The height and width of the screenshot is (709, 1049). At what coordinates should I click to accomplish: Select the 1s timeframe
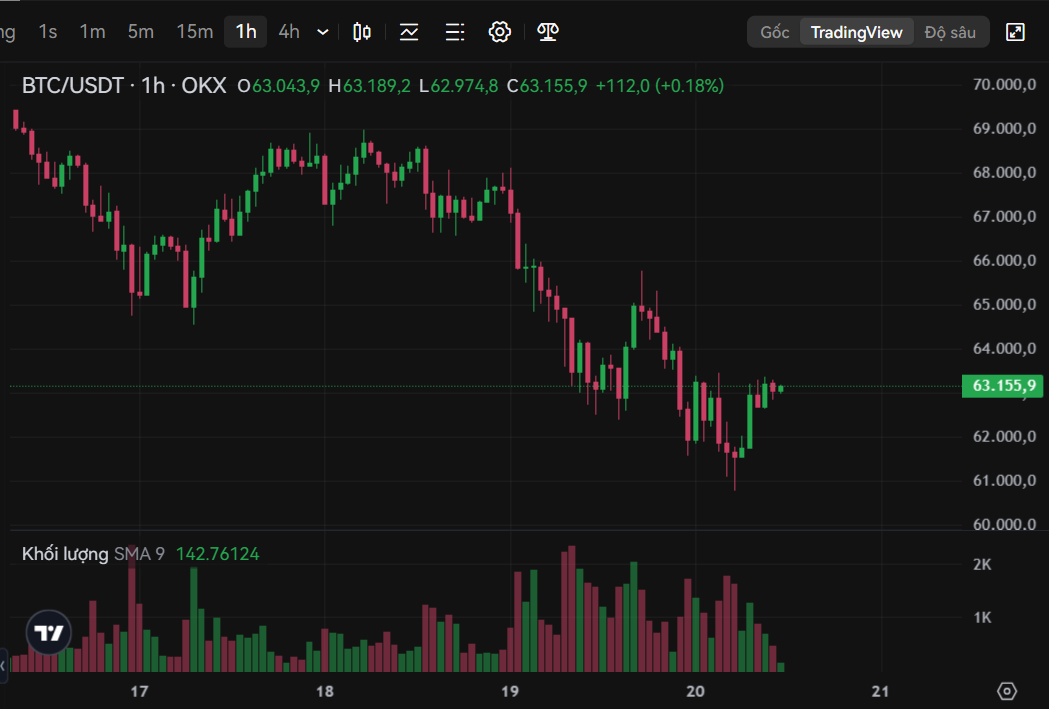[47, 31]
